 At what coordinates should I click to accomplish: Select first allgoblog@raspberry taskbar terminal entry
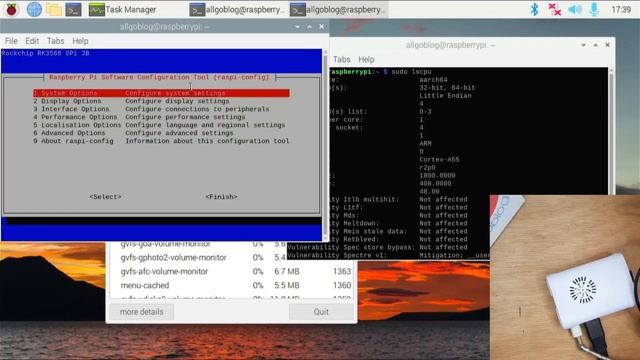coord(237,9)
